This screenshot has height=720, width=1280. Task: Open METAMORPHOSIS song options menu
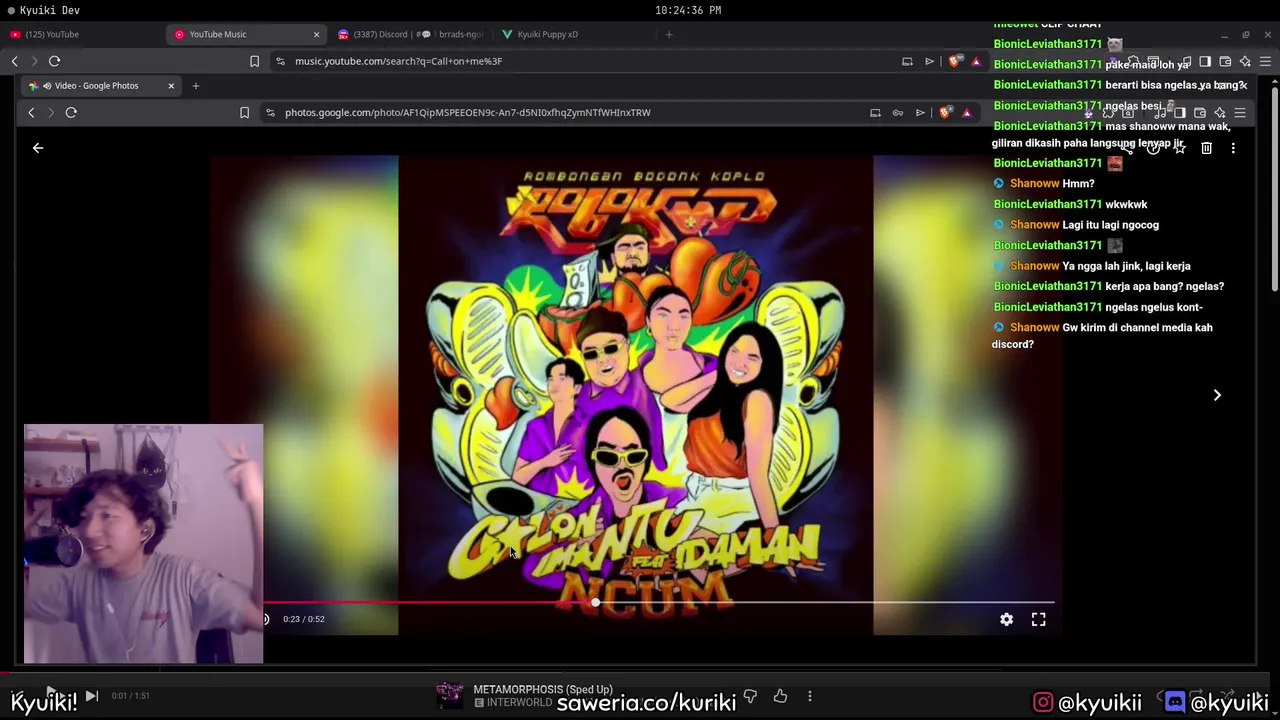810,696
